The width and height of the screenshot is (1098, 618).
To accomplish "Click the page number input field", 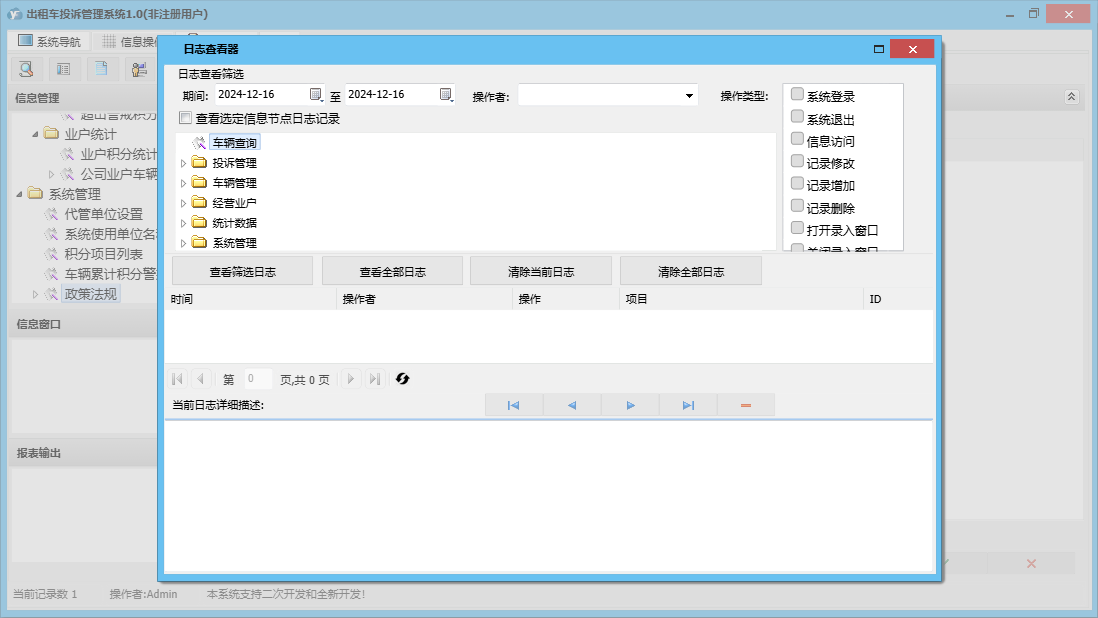I will coord(258,379).
